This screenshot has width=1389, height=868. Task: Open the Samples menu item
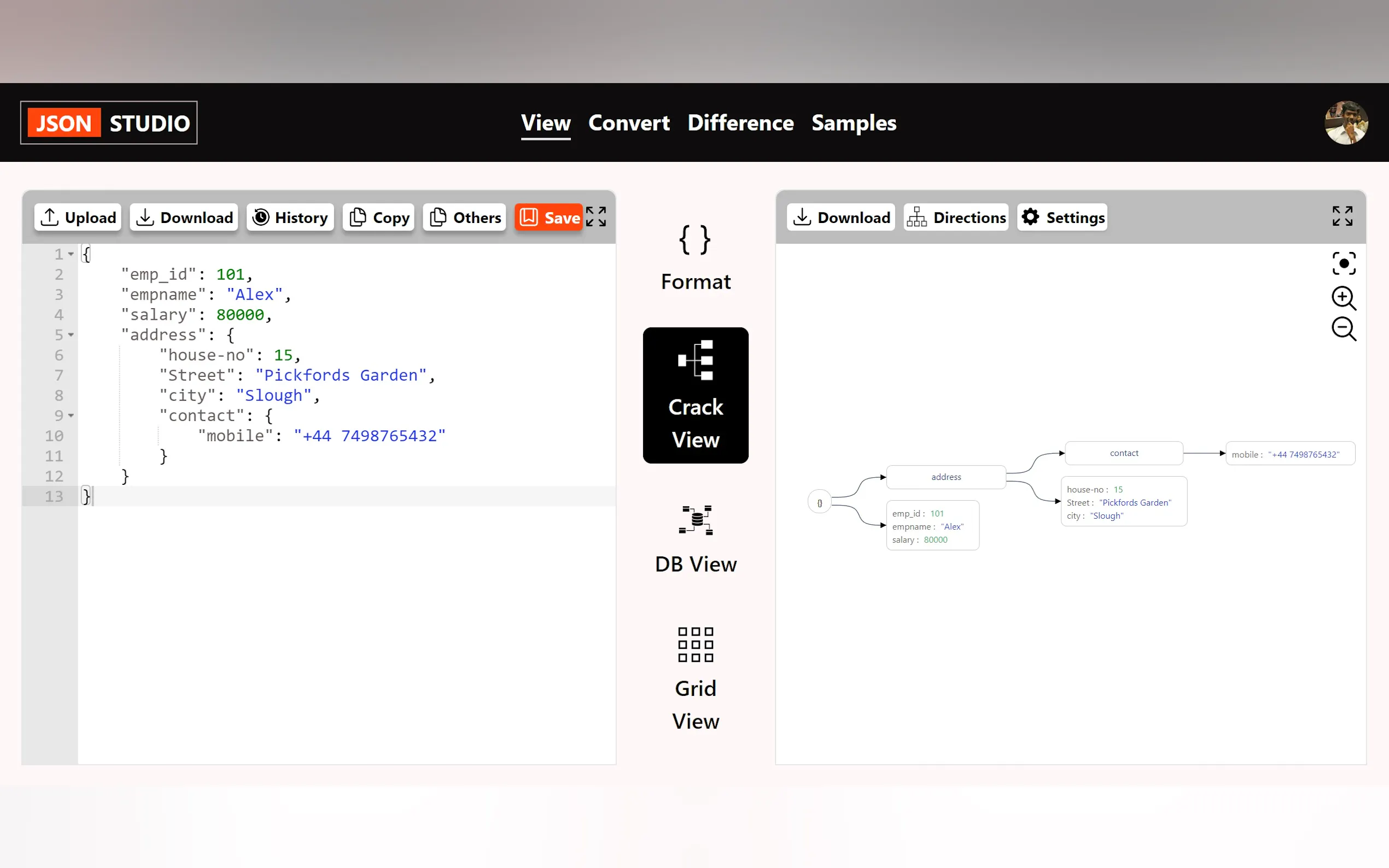coord(853,123)
